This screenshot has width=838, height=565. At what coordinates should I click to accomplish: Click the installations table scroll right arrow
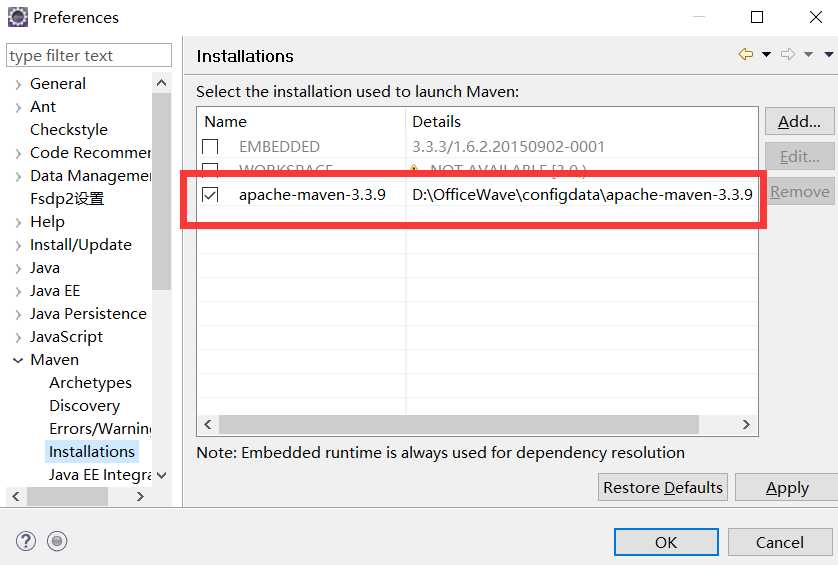click(746, 425)
